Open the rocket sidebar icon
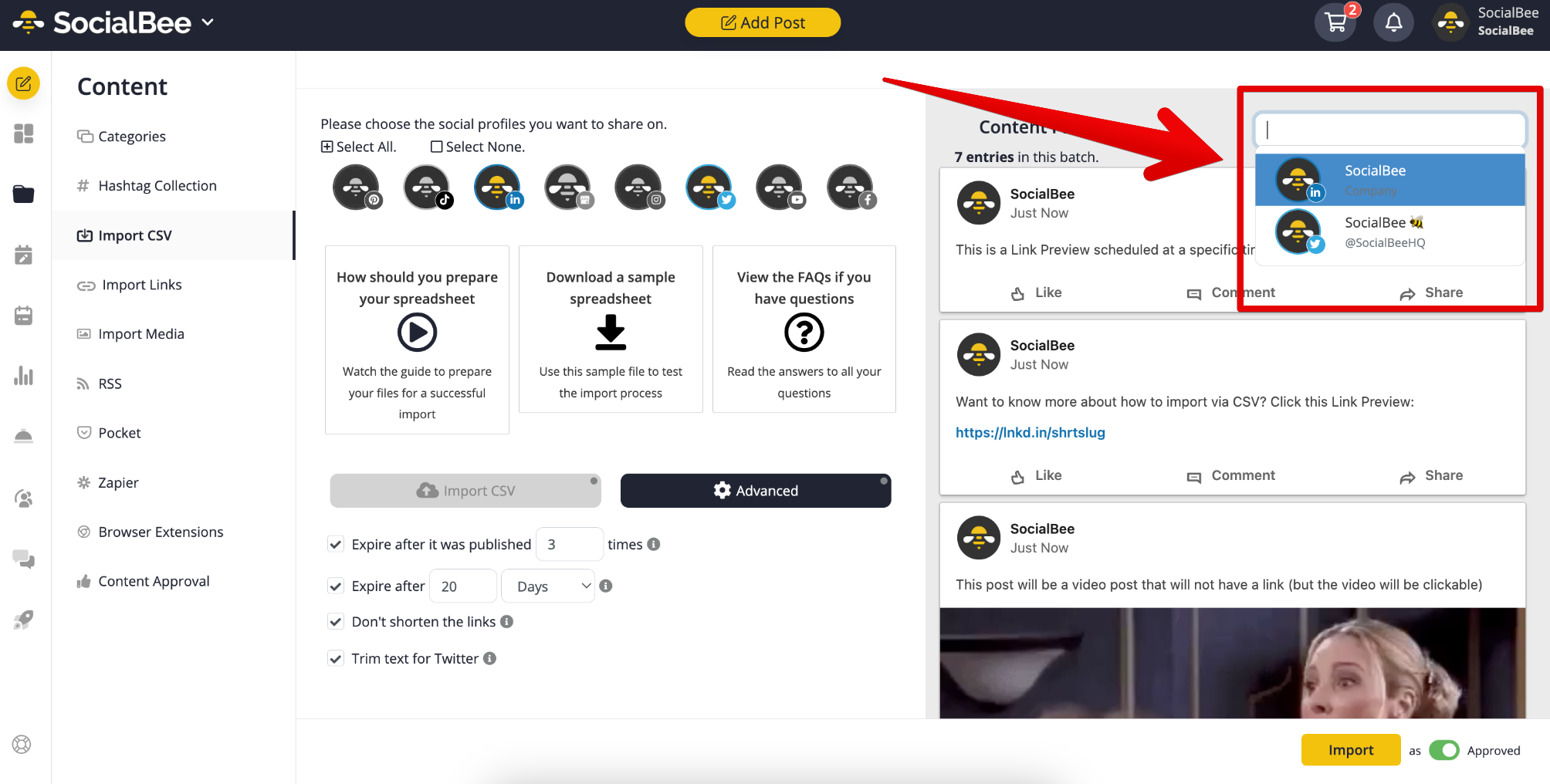Screen dimensions: 1550x784 click(x=23, y=620)
